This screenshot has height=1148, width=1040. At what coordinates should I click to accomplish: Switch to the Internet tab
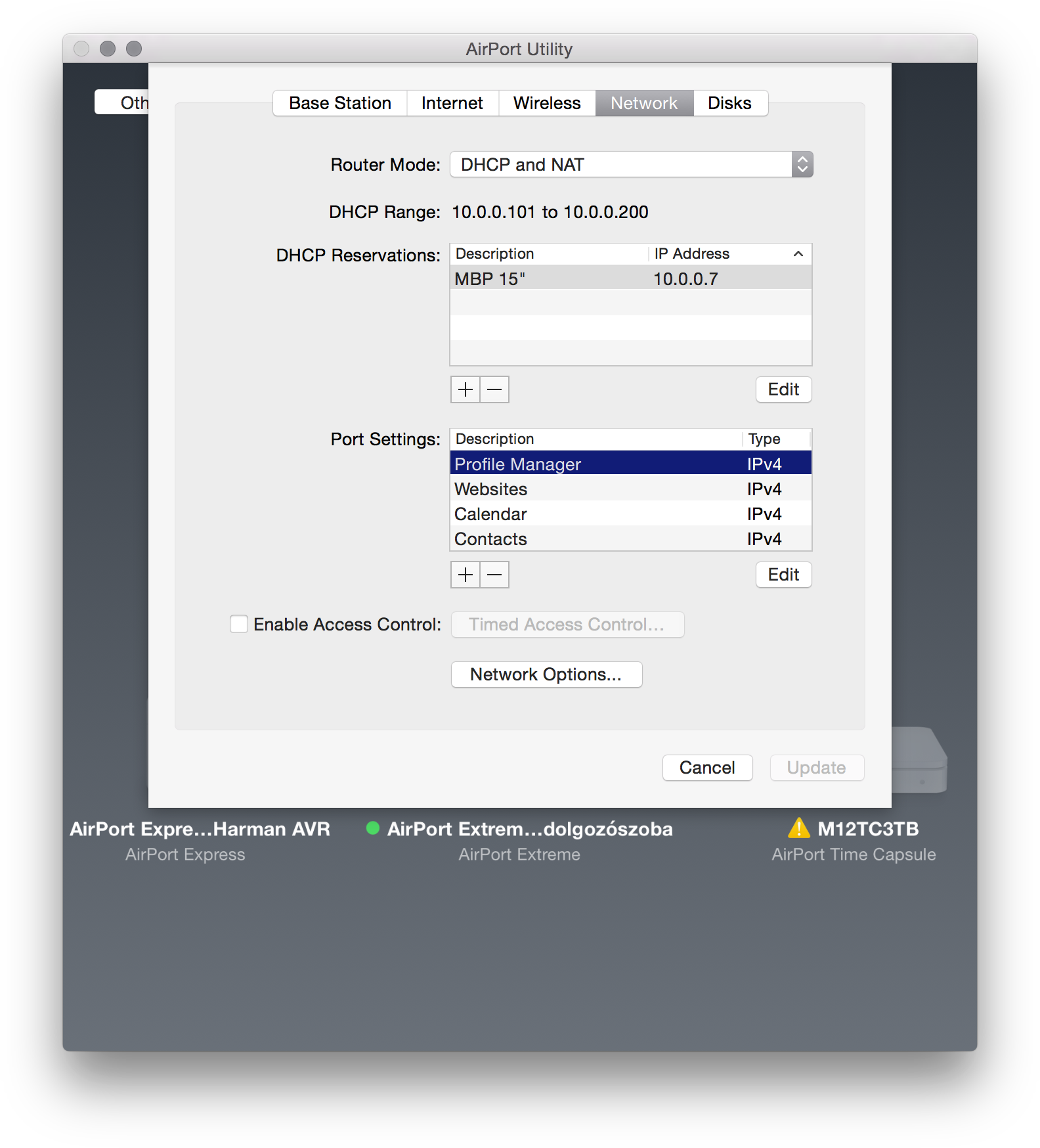coord(452,103)
